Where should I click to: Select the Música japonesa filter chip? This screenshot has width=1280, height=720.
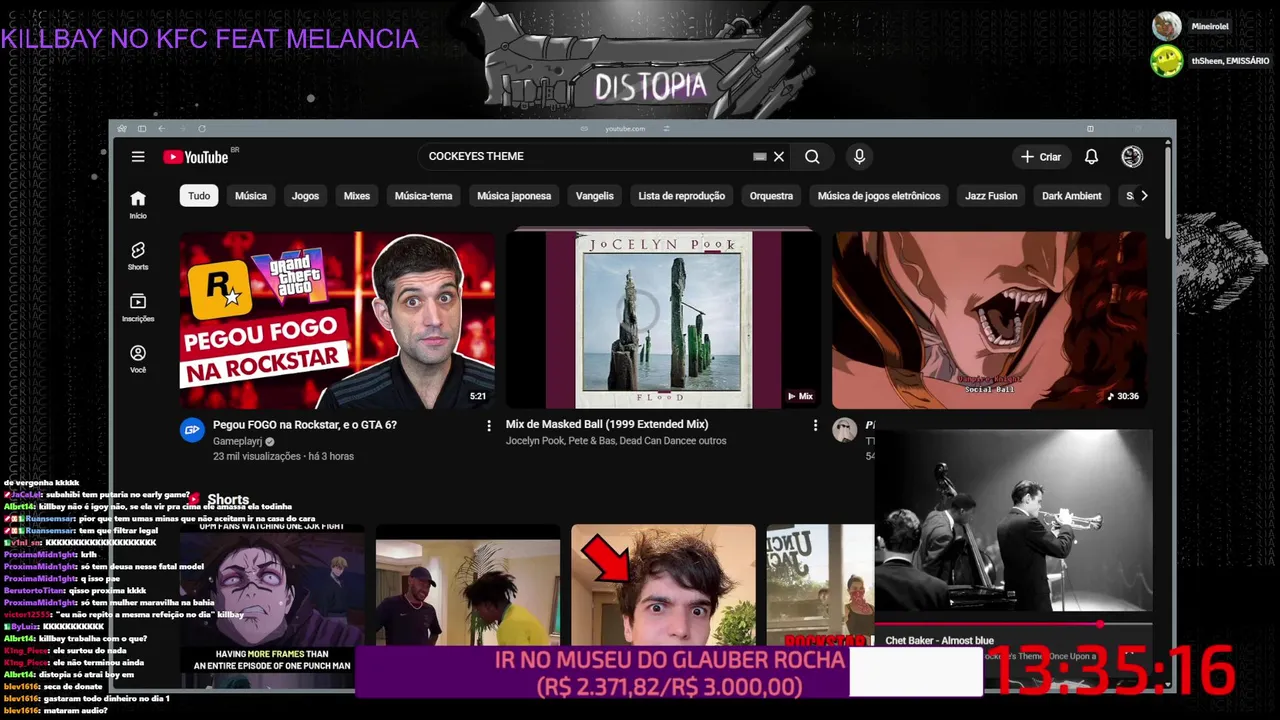(514, 196)
